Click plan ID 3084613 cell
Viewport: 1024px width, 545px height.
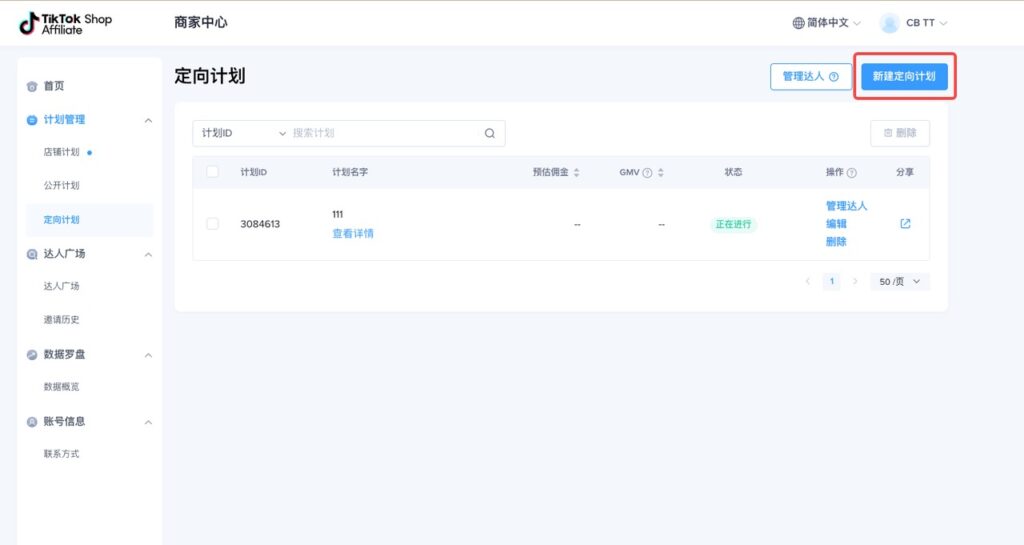(260, 224)
